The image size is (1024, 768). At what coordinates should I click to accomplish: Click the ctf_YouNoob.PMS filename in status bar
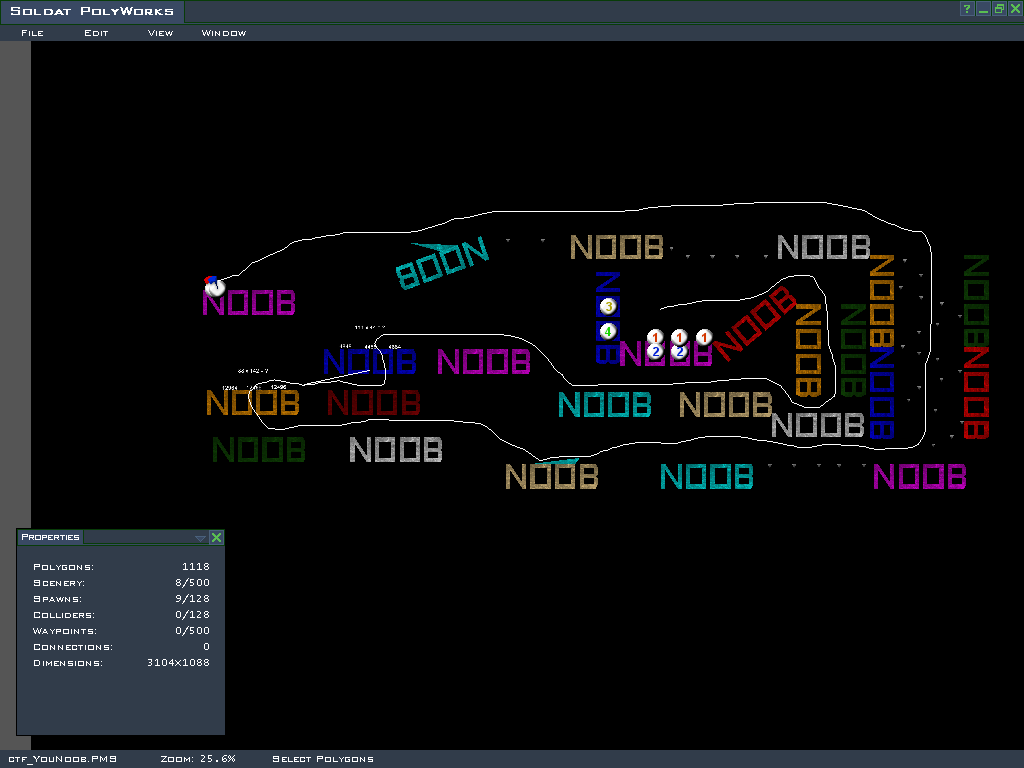(62, 759)
